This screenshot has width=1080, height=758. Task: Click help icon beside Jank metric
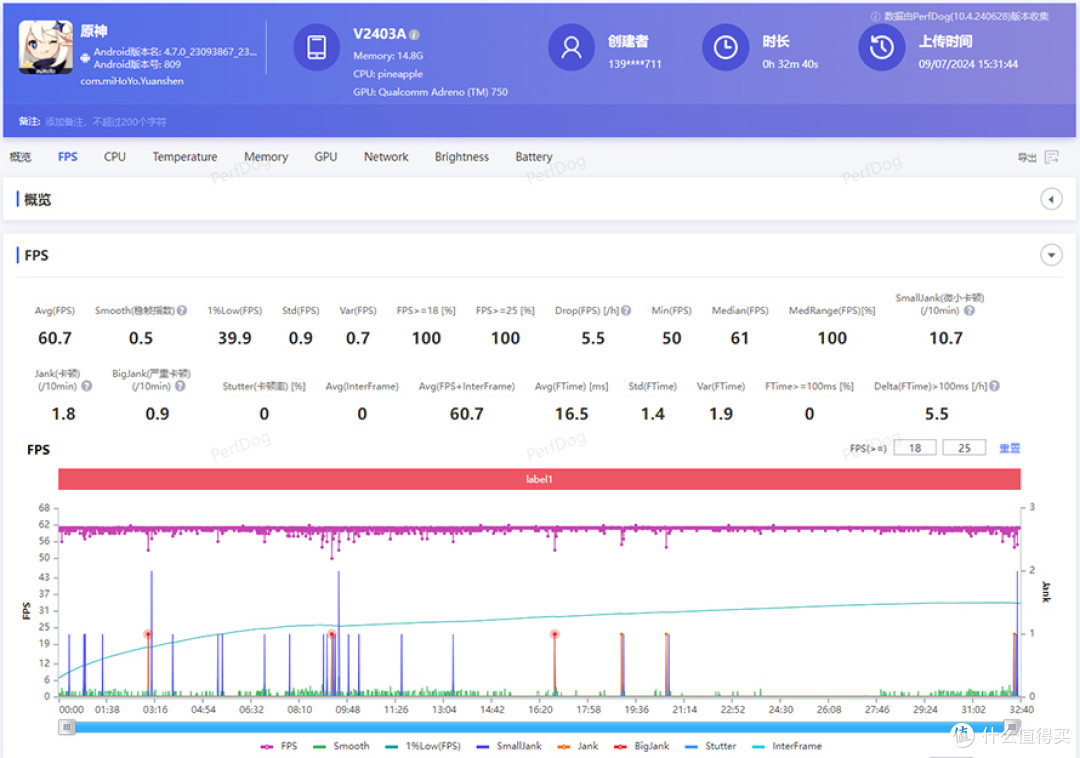pos(87,386)
